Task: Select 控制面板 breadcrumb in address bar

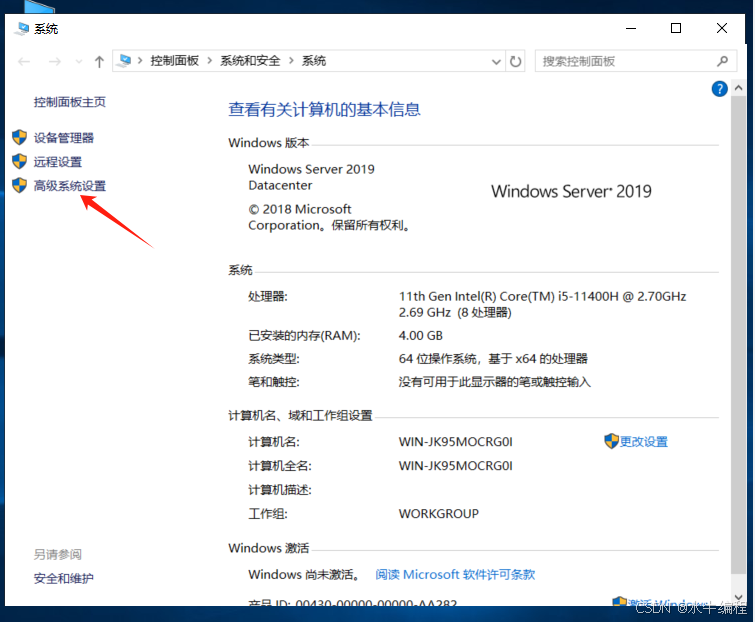Action: tap(174, 61)
